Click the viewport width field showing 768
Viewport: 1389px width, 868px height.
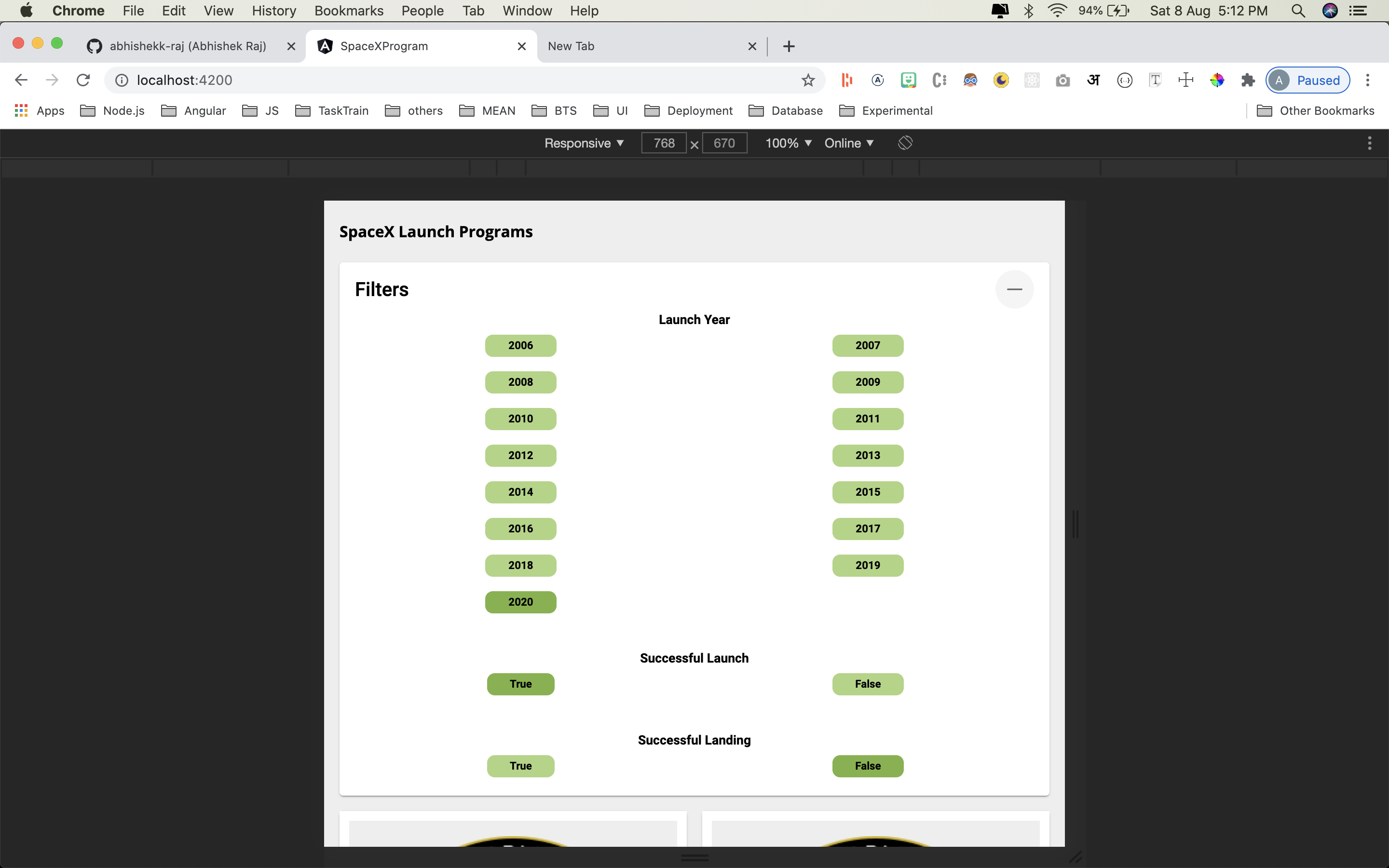(664, 143)
